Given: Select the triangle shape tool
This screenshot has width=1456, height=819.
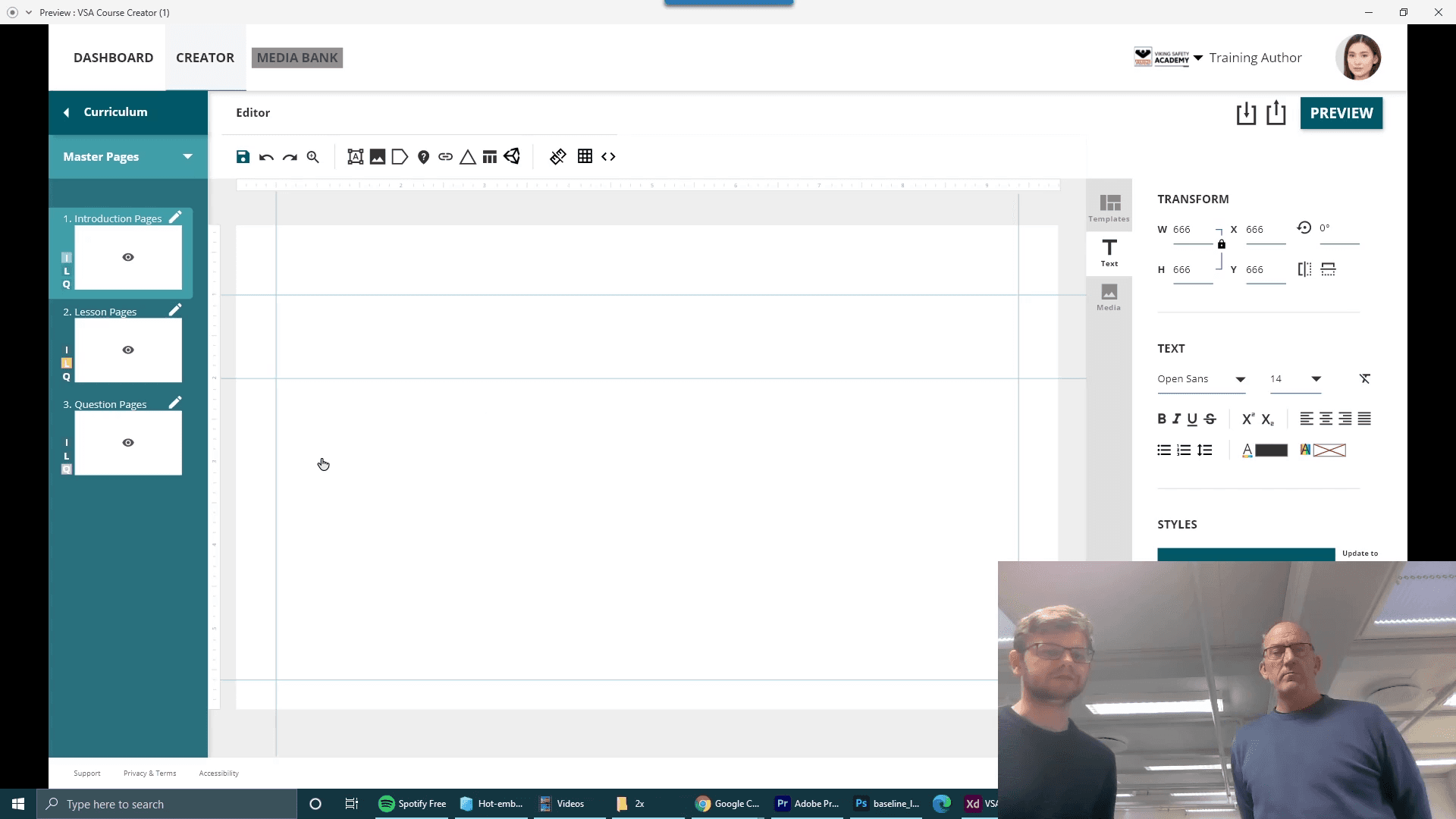Looking at the screenshot, I should click(468, 157).
